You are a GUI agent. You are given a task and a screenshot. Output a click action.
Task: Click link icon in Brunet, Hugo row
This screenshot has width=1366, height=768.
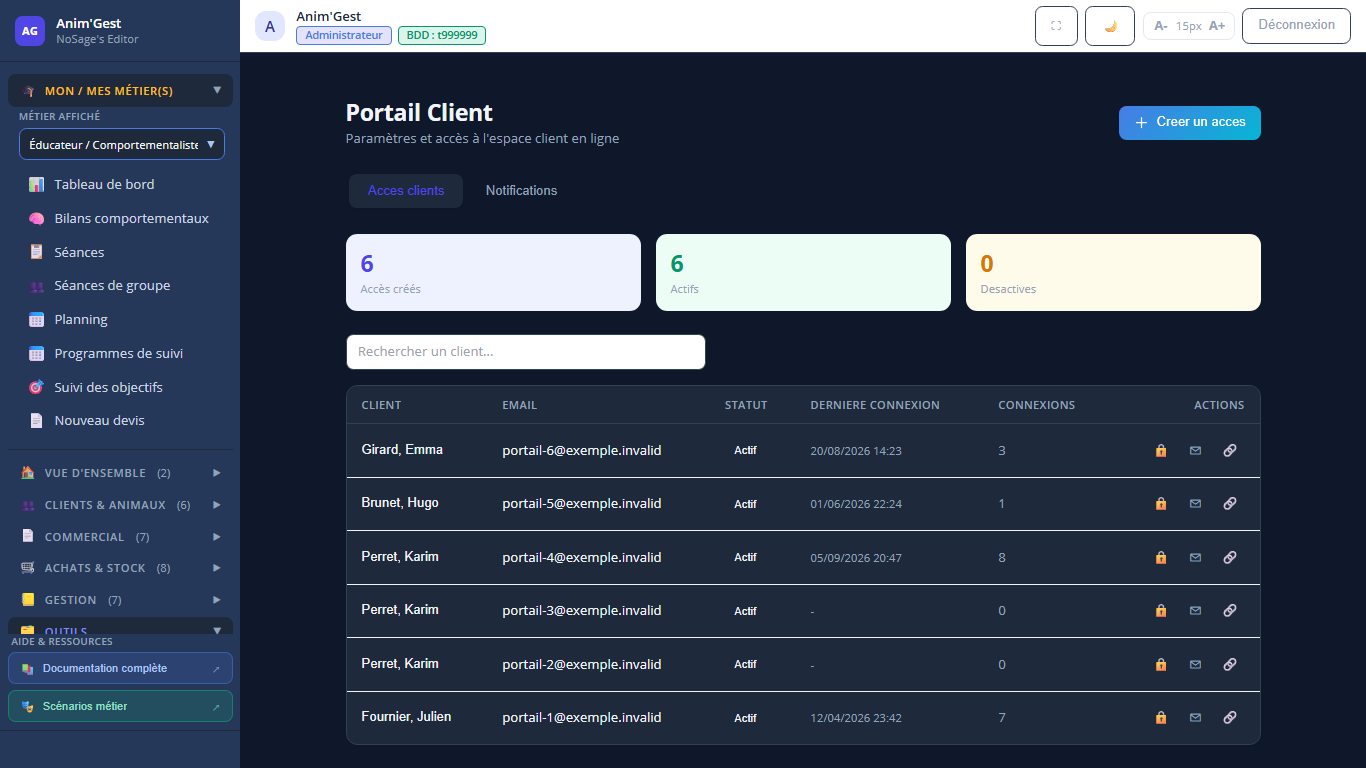1230,504
